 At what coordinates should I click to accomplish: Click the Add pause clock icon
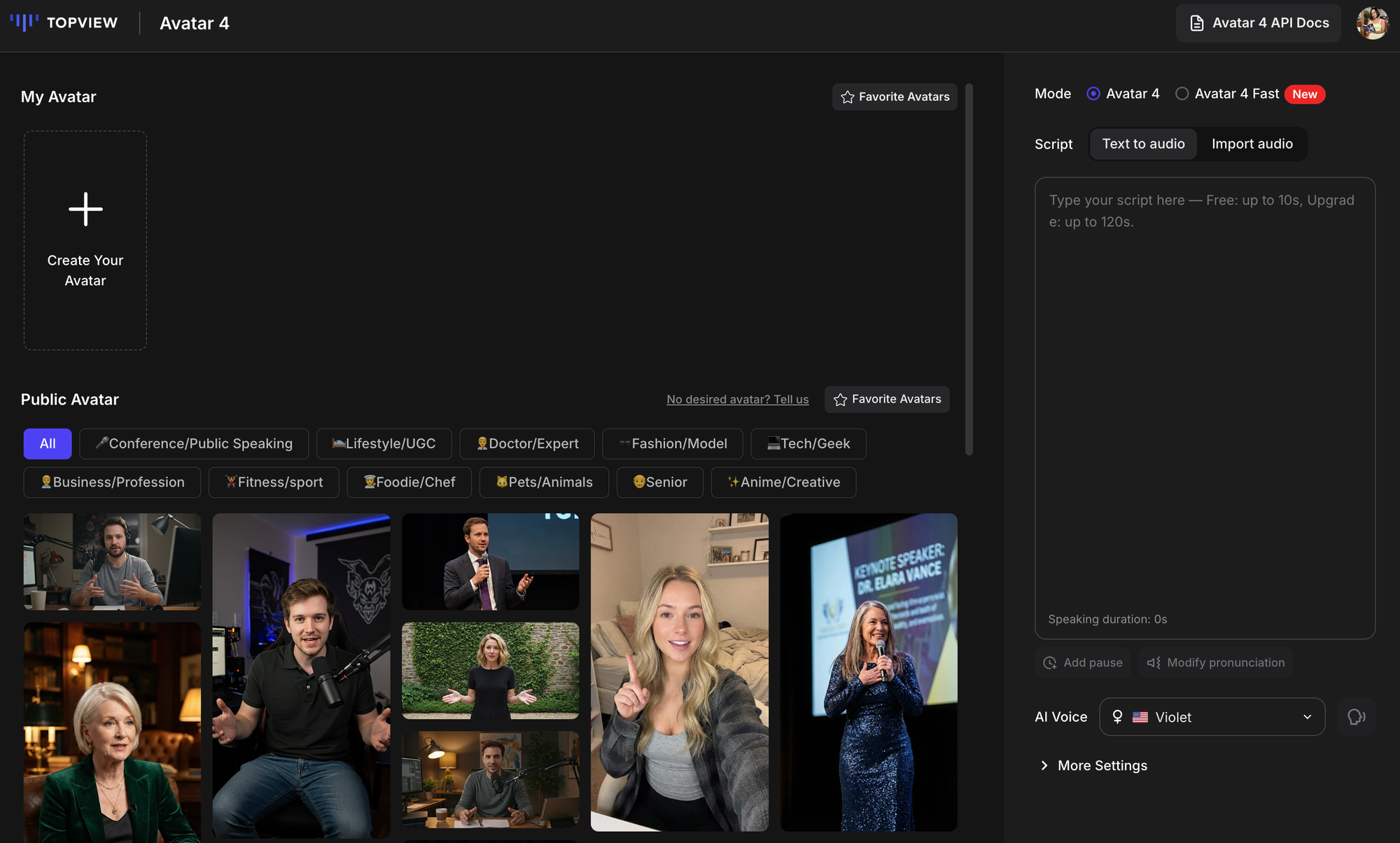1050,662
